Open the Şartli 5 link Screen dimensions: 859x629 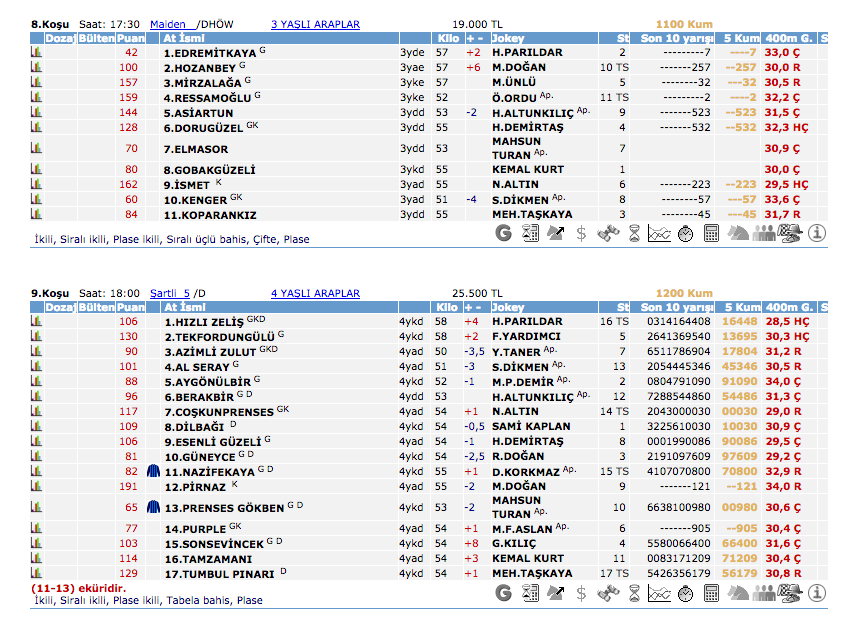tap(169, 293)
